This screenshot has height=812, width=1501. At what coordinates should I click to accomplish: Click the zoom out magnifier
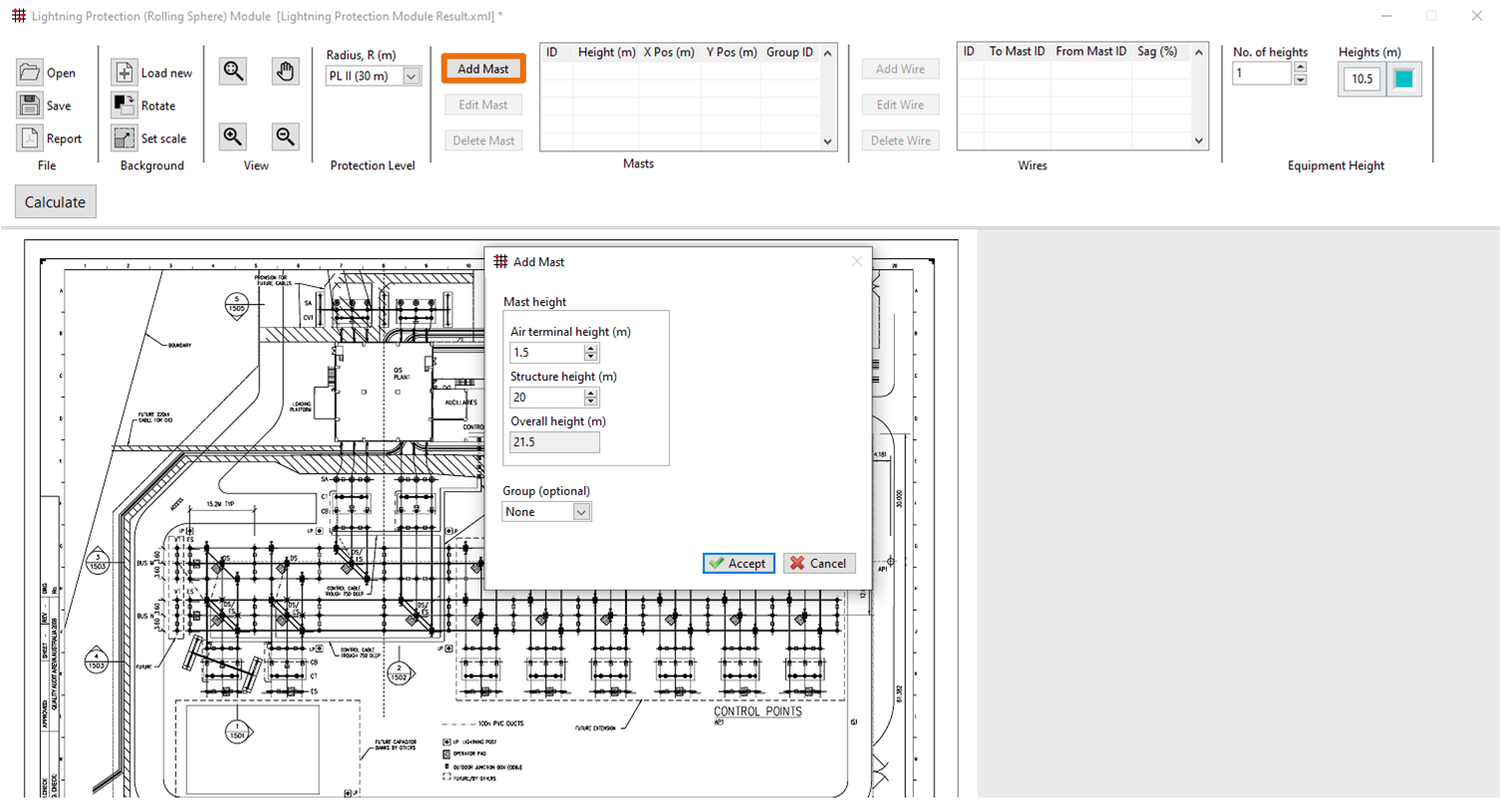click(285, 137)
